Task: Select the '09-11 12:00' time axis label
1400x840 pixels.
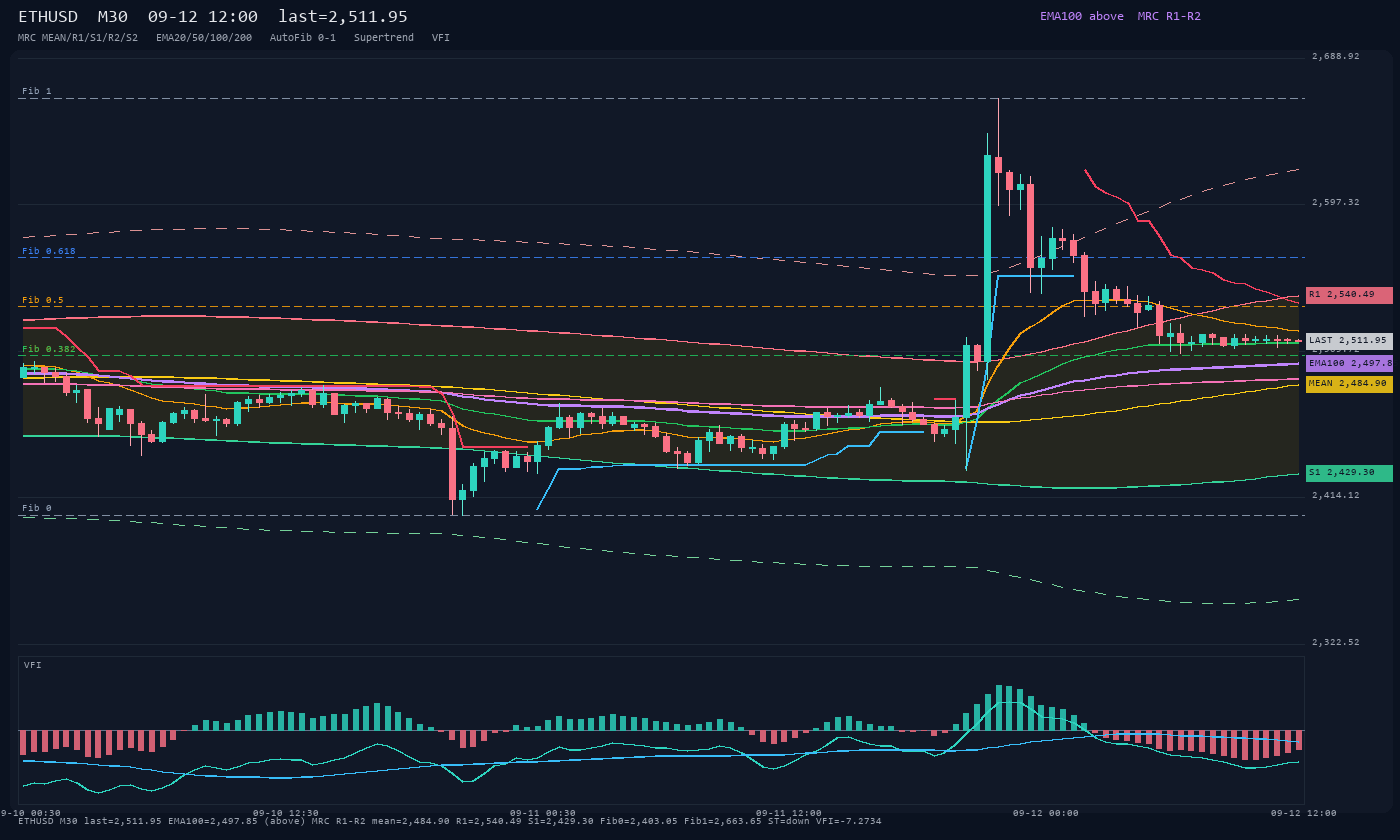Action: [789, 813]
